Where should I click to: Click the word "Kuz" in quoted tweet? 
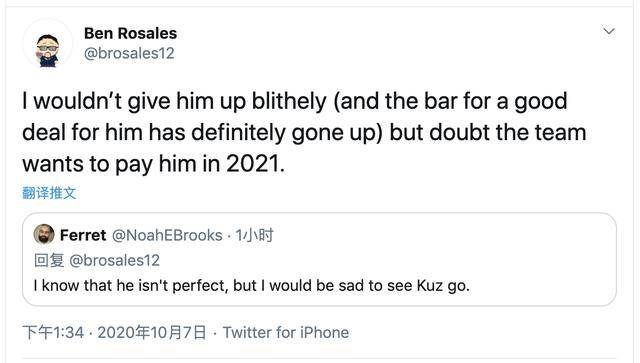point(430,285)
